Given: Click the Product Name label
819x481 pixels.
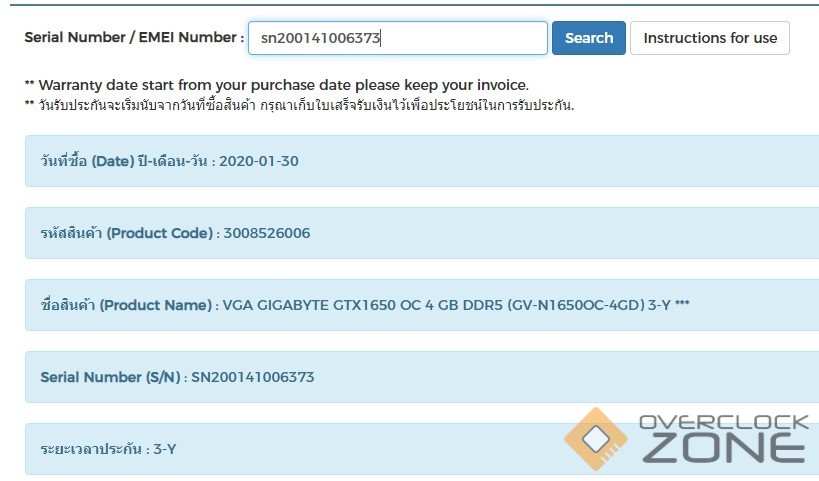Looking at the screenshot, I should tap(125, 305).
